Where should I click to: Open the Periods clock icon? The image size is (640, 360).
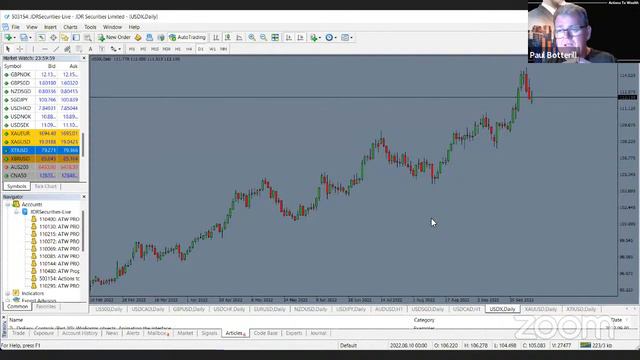point(329,38)
